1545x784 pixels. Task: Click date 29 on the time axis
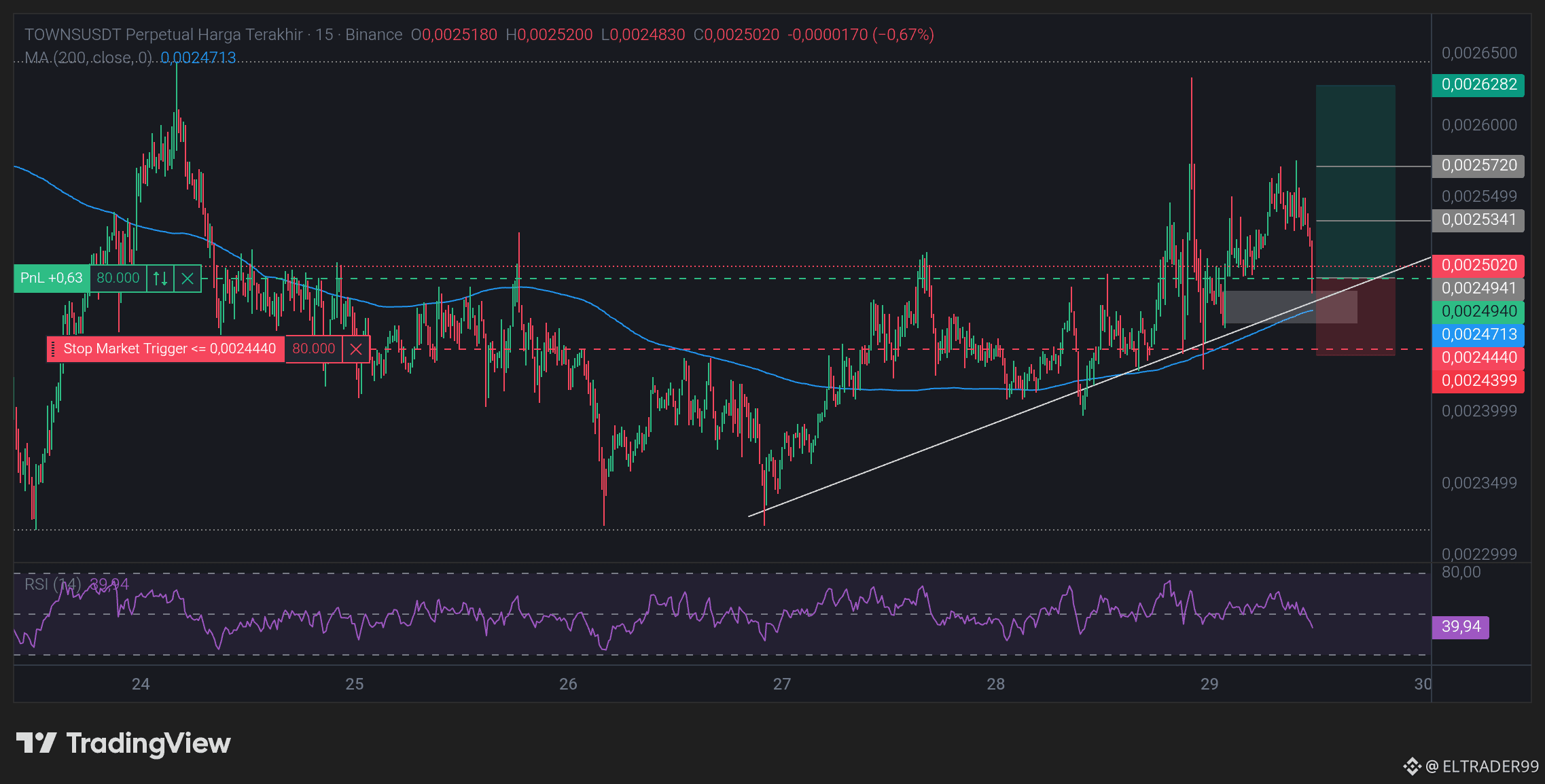(1209, 684)
